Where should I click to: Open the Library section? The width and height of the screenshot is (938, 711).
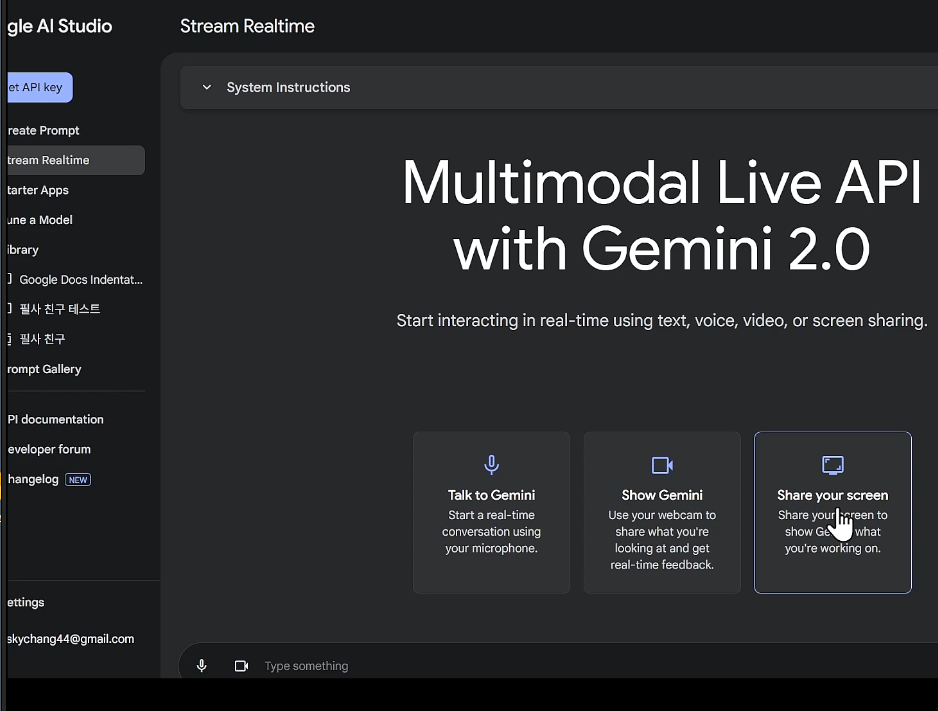23,250
